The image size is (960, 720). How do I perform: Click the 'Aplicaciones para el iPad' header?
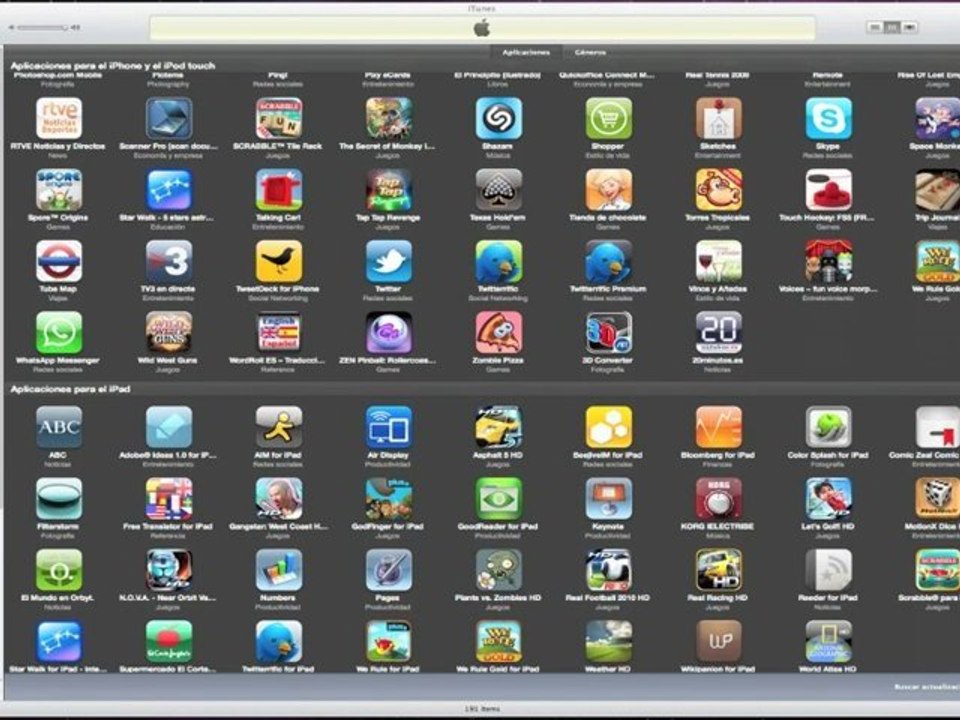click(x=70, y=389)
